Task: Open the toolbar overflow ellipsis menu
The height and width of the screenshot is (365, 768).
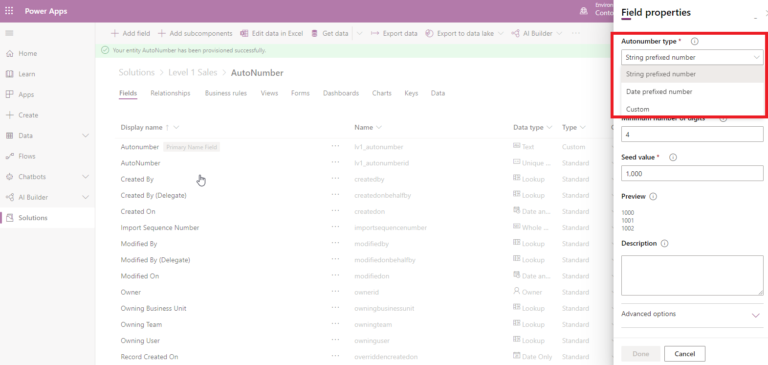Action: coord(576,33)
